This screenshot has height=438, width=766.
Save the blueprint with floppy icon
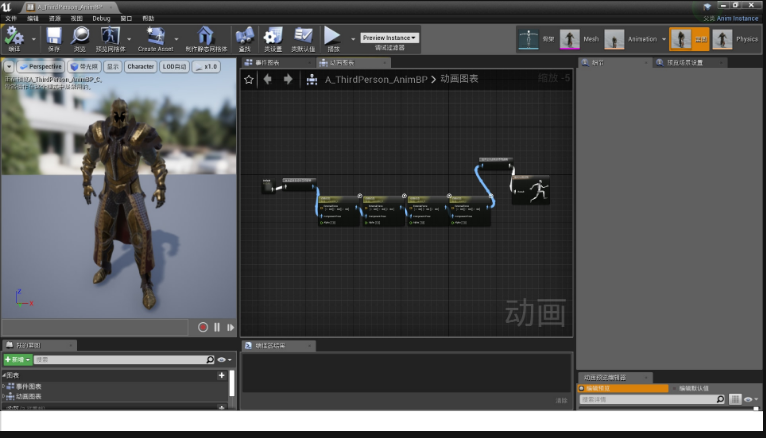click(53, 39)
